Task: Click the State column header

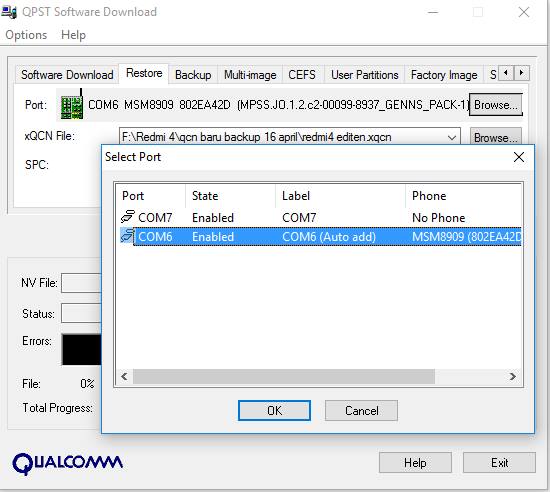Action: [x=230, y=196]
